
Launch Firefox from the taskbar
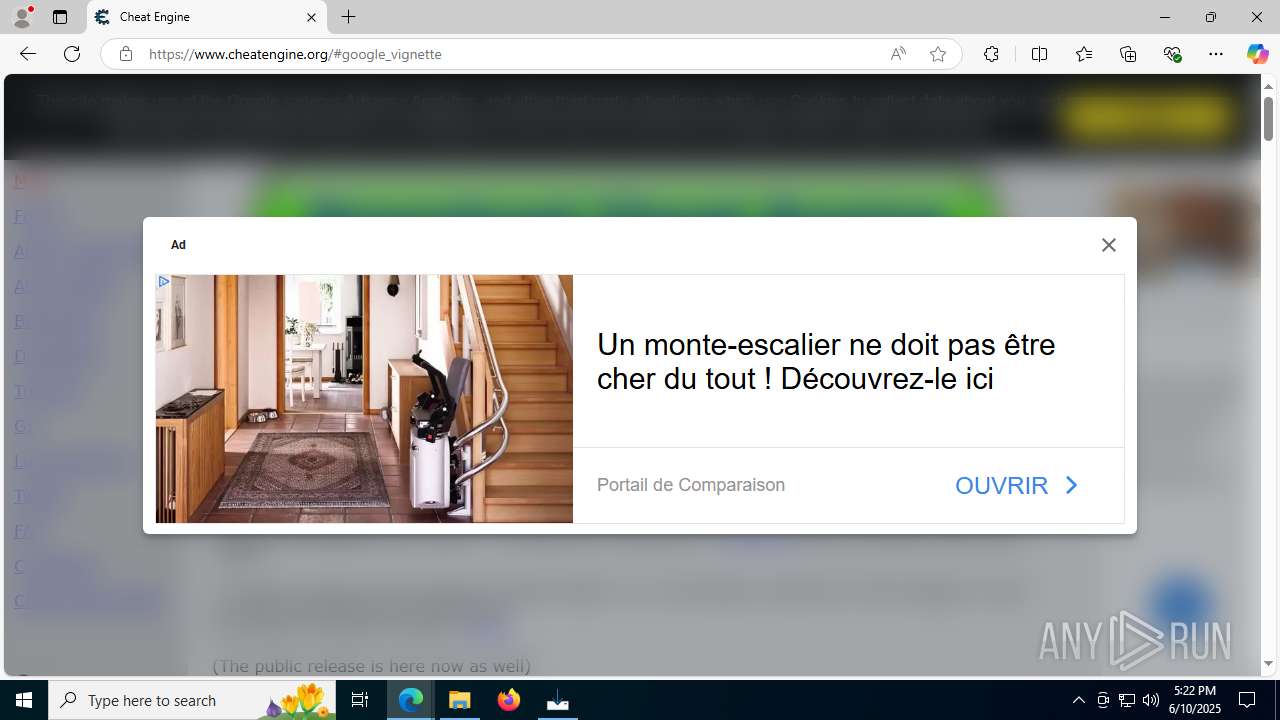coord(509,700)
